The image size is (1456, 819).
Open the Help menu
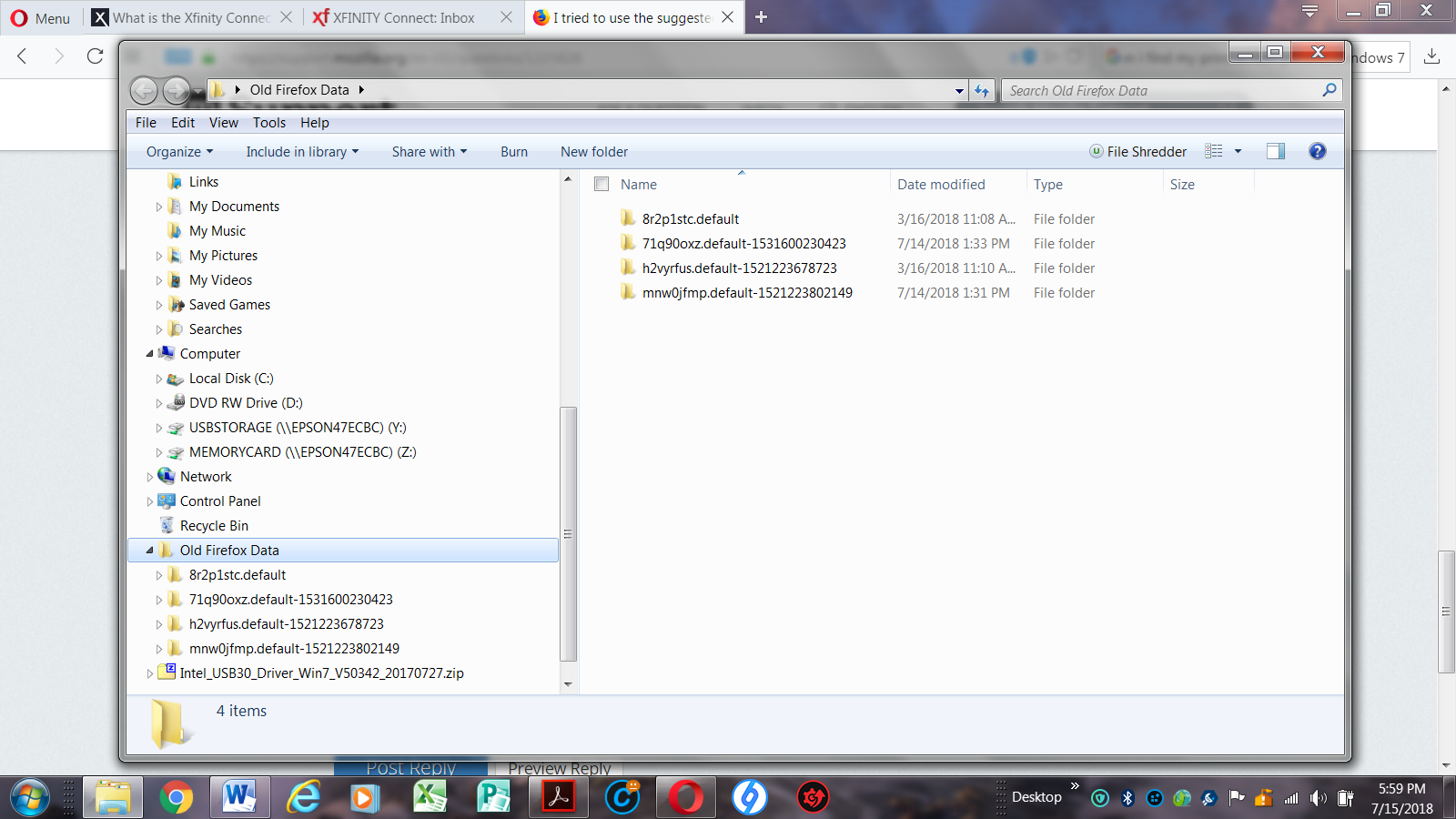[x=315, y=123]
